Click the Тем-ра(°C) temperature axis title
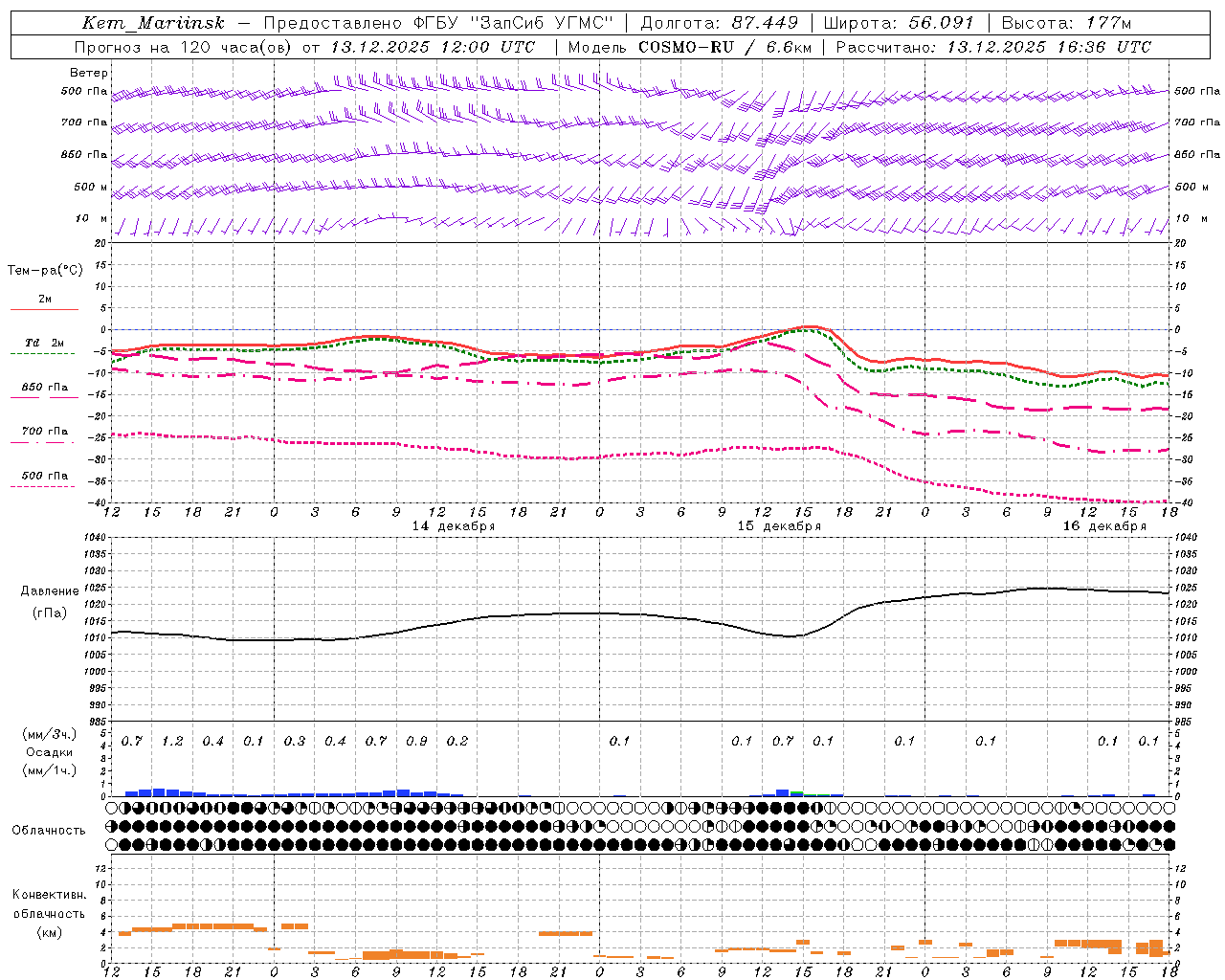The image size is (1225, 980). click(45, 270)
